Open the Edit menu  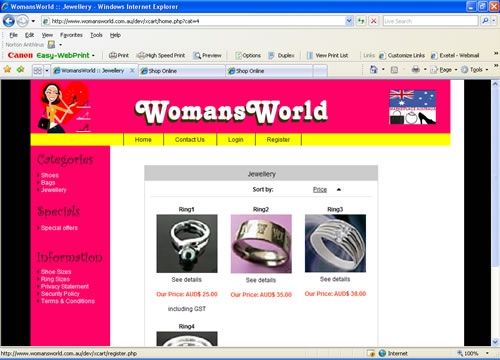point(29,35)
